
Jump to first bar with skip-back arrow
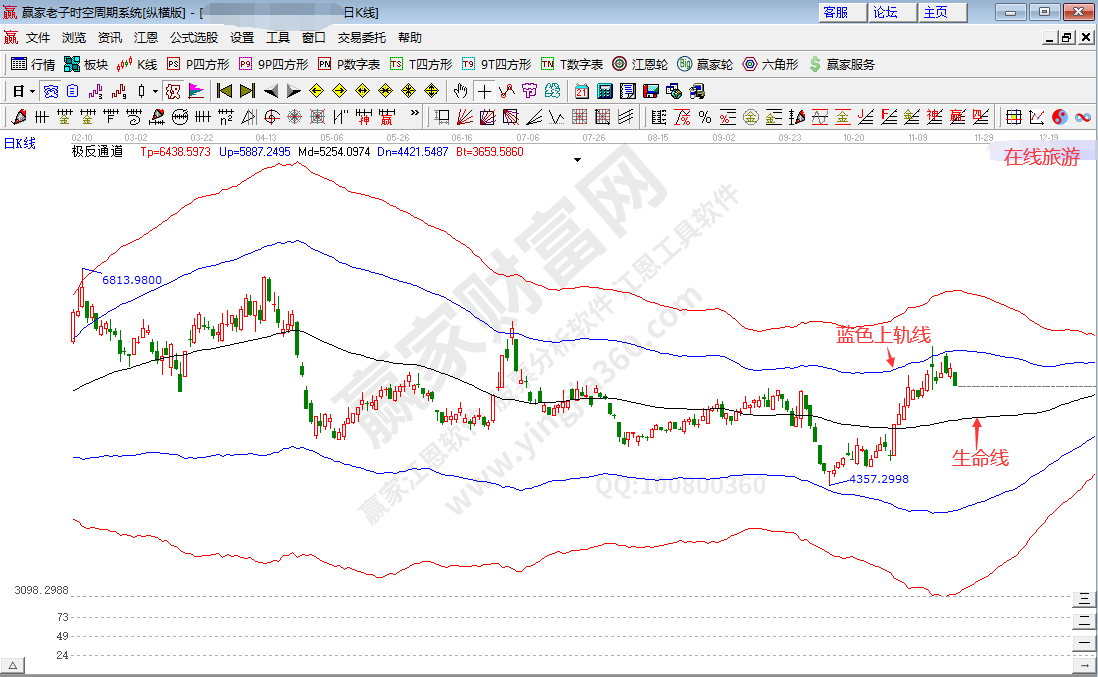(224, 91)
